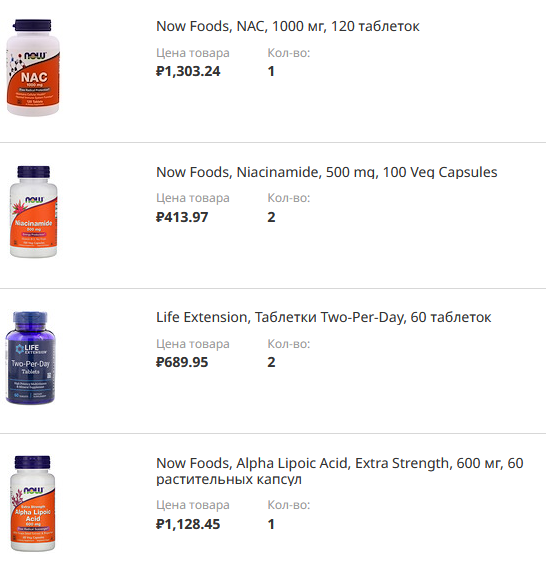546x570 pixels.
Task: Select the ₽1,128.45 Alpha Lipoic Acid price
Action: (188, 524)
